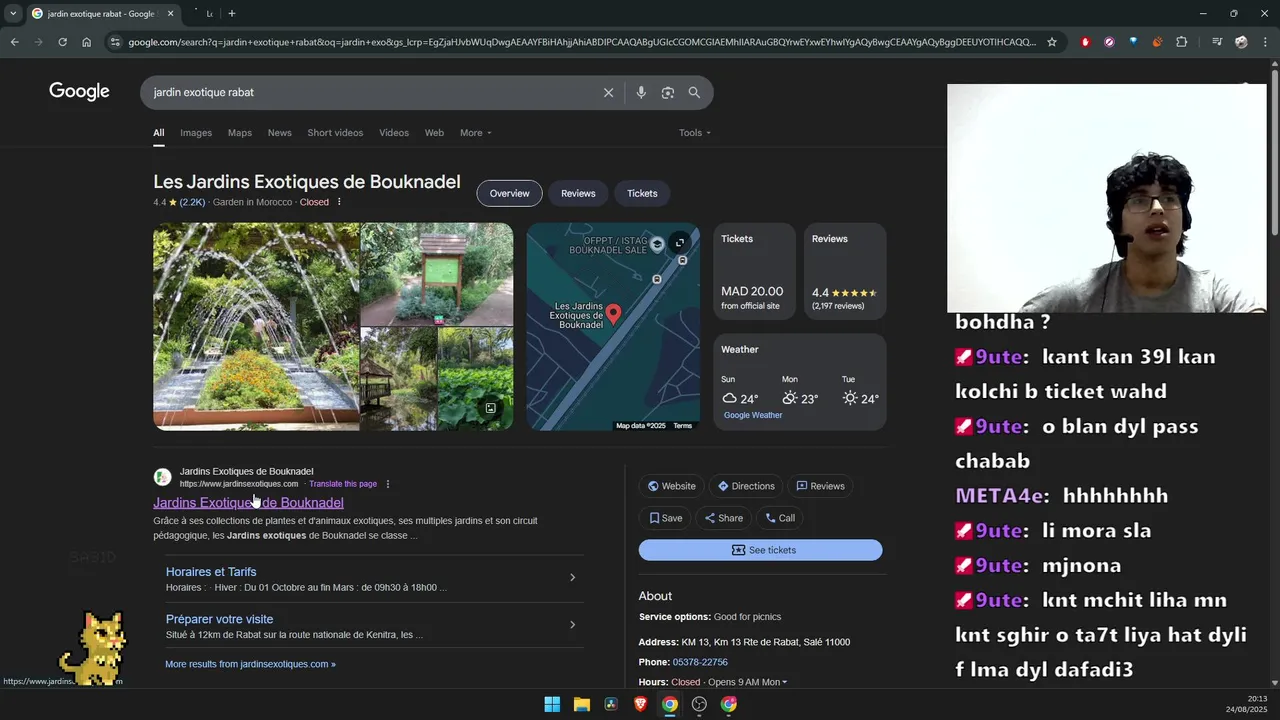The image size is (1280, 720).
Task: Open the Jardins Exotiques de Bouknadel link
Action: coord(248,503)
